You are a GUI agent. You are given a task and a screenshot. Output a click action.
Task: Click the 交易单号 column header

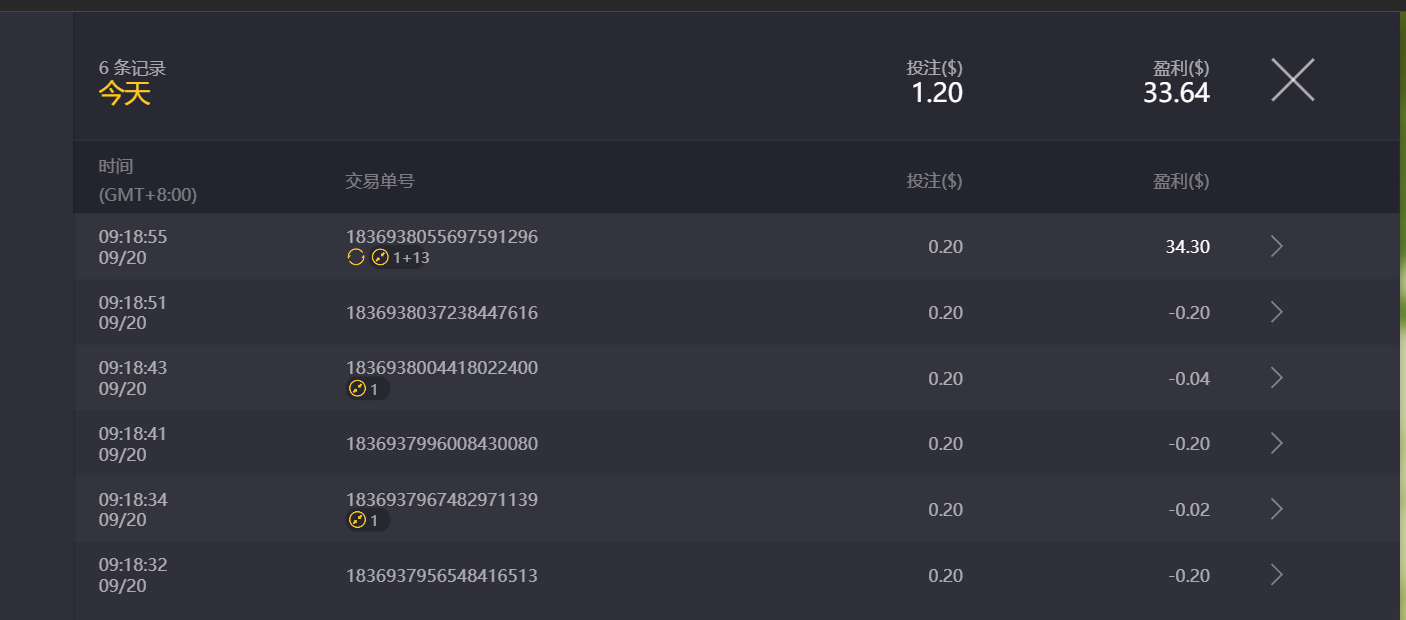(379, 181)
